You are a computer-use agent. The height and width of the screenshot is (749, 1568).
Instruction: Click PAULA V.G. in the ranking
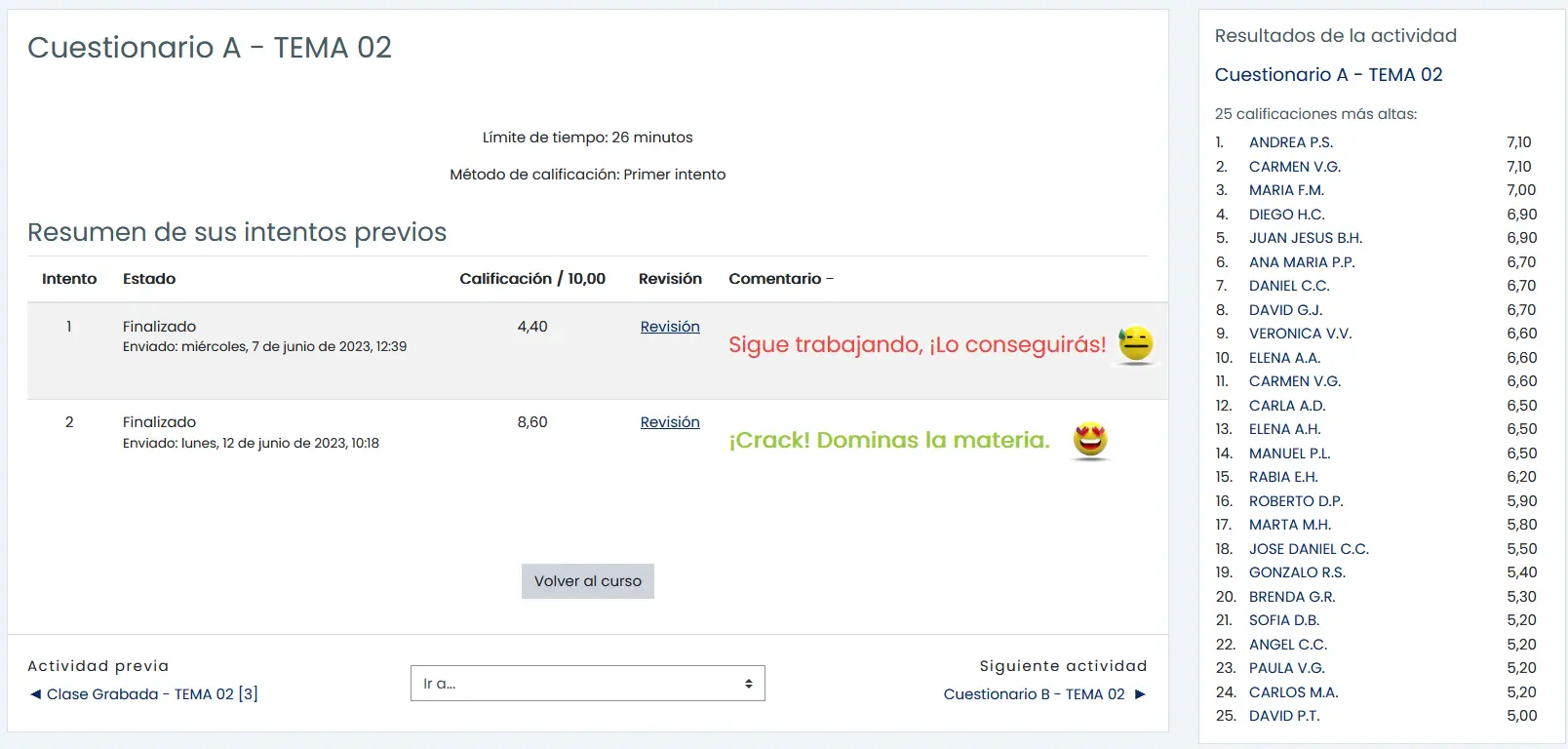pos(1287,668)
